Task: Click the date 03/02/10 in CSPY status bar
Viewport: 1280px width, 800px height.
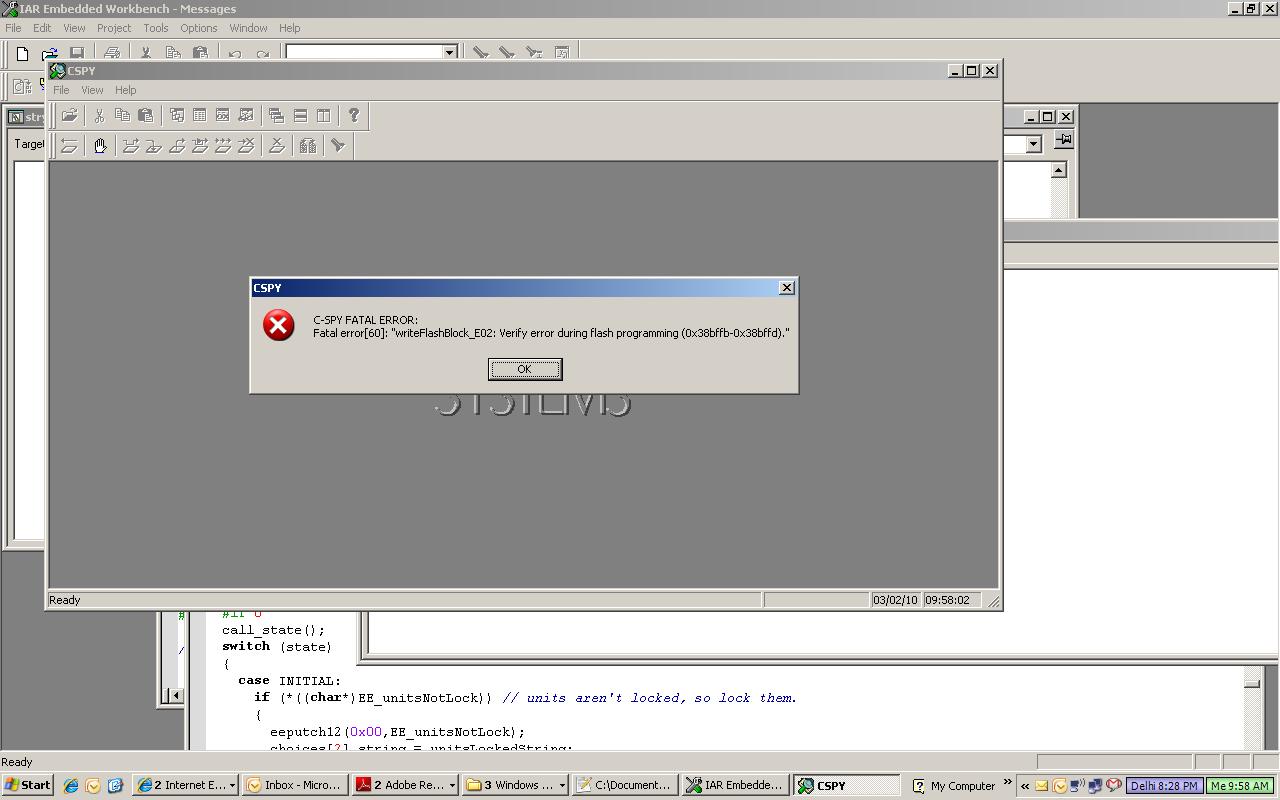Action: (x=895, y=600)
